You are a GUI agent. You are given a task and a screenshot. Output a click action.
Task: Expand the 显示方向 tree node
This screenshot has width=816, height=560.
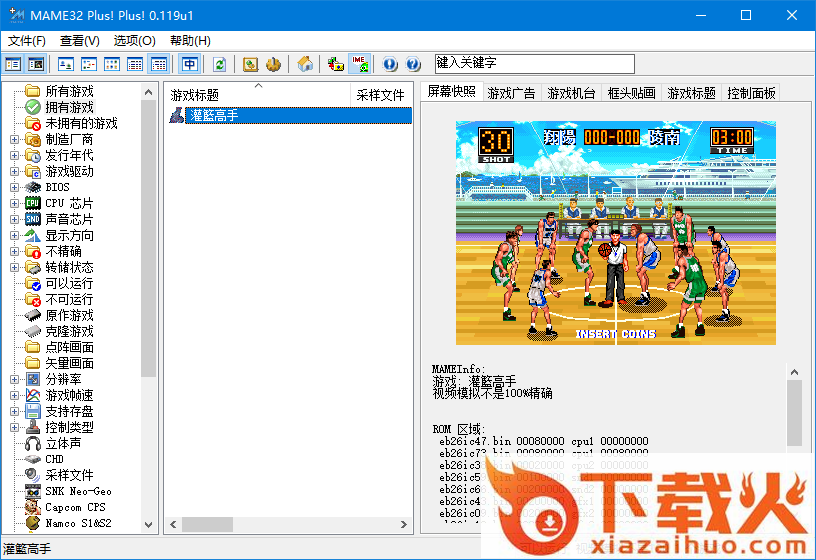[x=15, y=236]
